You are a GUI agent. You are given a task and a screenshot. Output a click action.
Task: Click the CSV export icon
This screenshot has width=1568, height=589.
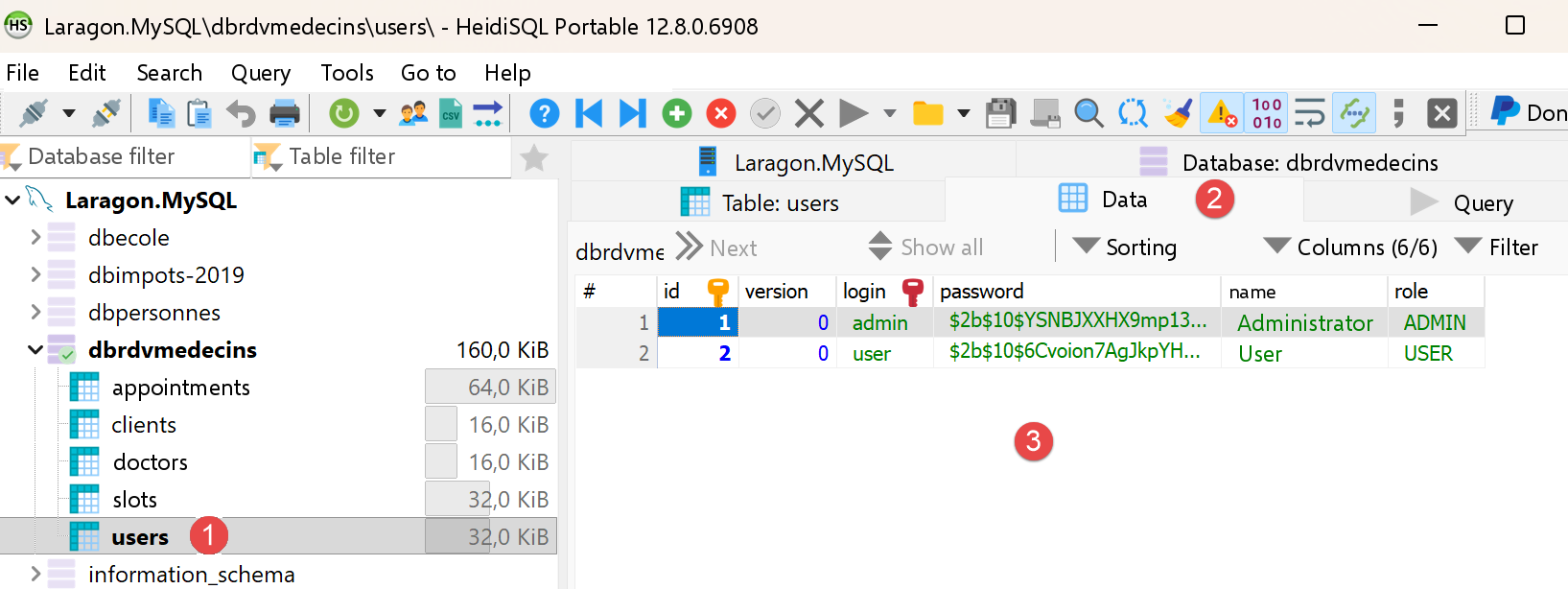point(451,113)
